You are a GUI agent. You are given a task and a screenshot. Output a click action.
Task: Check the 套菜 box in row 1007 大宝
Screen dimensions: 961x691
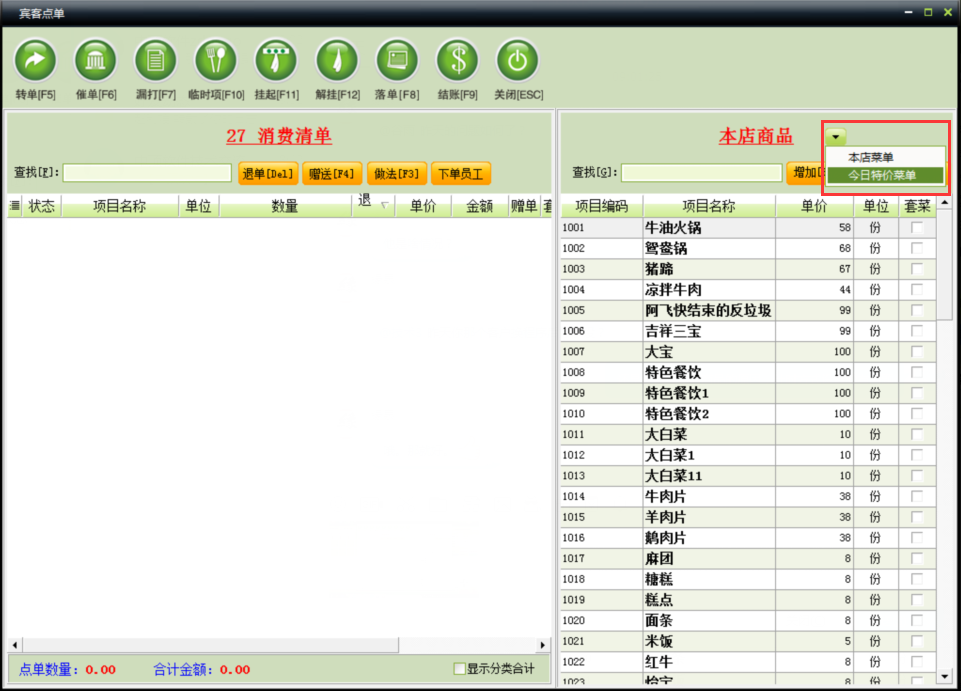pos(917,351)
